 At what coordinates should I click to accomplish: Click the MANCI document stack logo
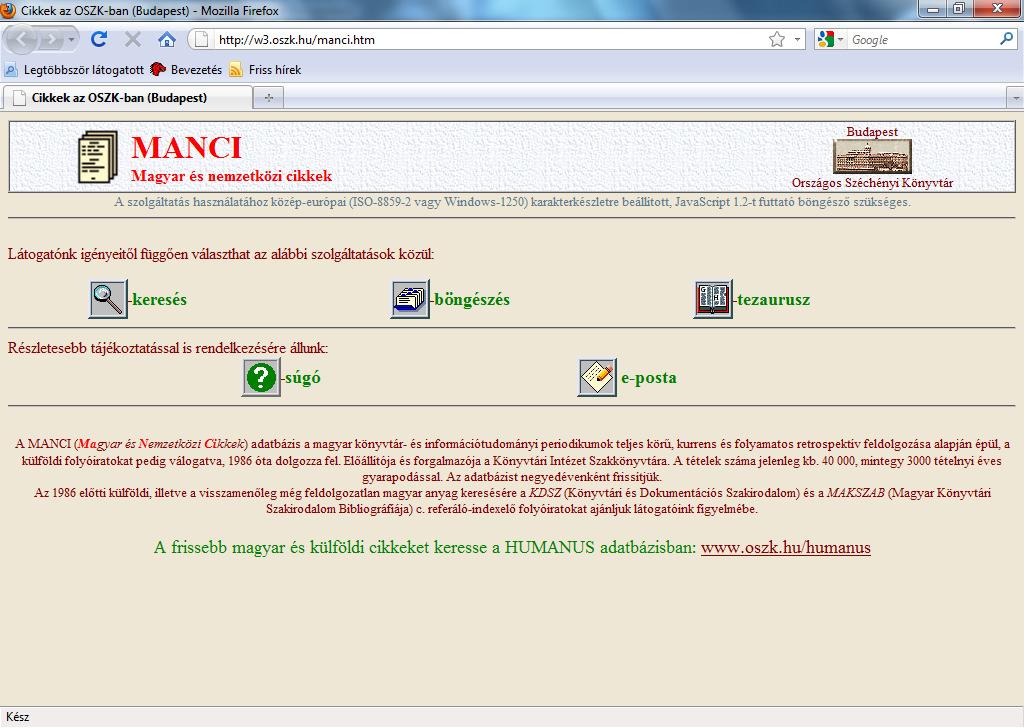(x=98, y=157)
